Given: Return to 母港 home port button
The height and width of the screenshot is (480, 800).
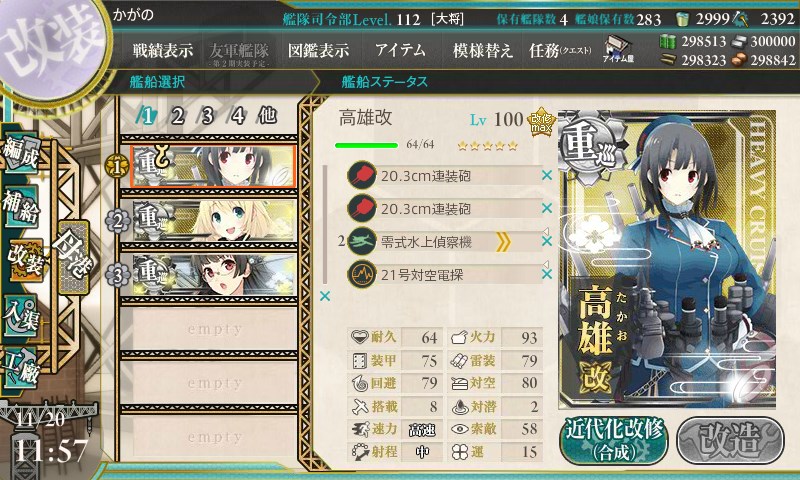Looking at the screenshot, I should click(72, 257).
